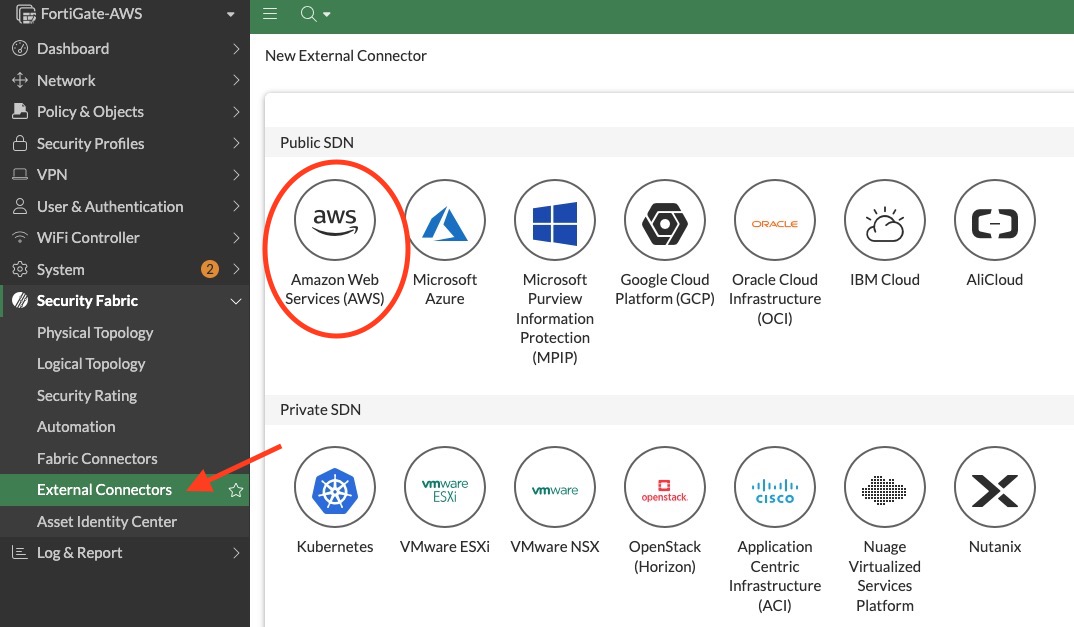Expand the Network menu chevron
The width and height of the screenshot is (1074, 627).
point(236,80)
